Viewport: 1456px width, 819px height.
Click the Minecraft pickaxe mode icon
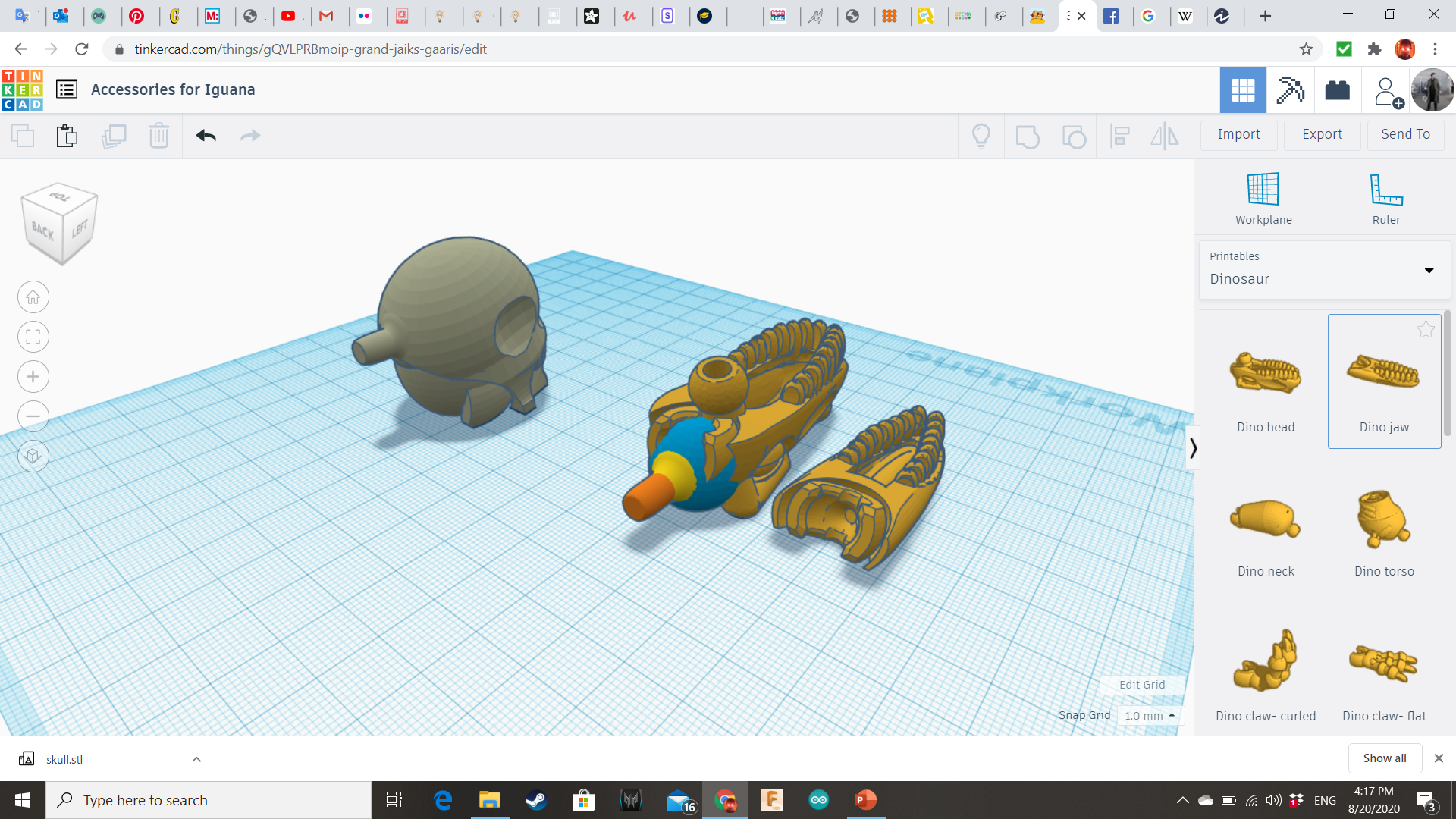click(x=1289, y=90)
